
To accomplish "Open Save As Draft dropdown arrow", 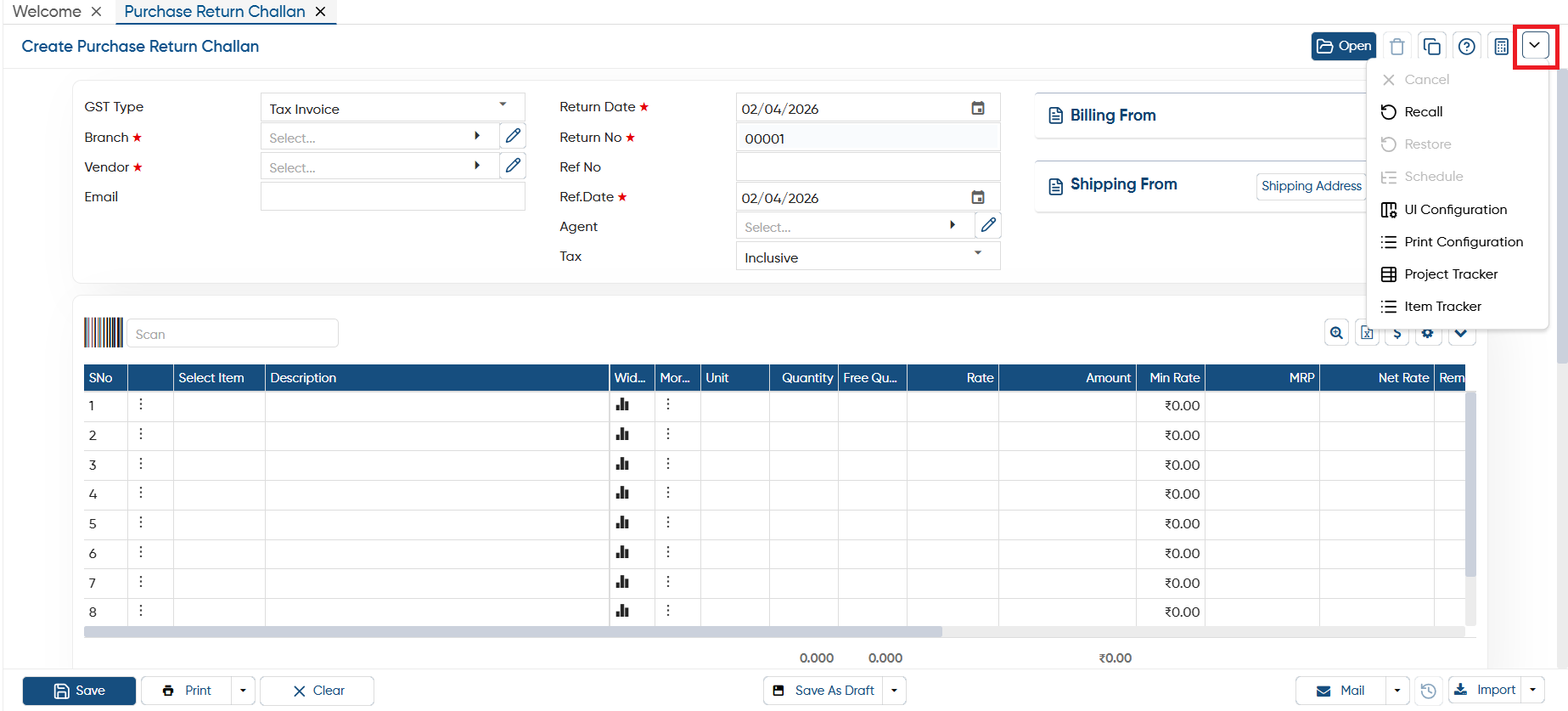I will (894, 691).
